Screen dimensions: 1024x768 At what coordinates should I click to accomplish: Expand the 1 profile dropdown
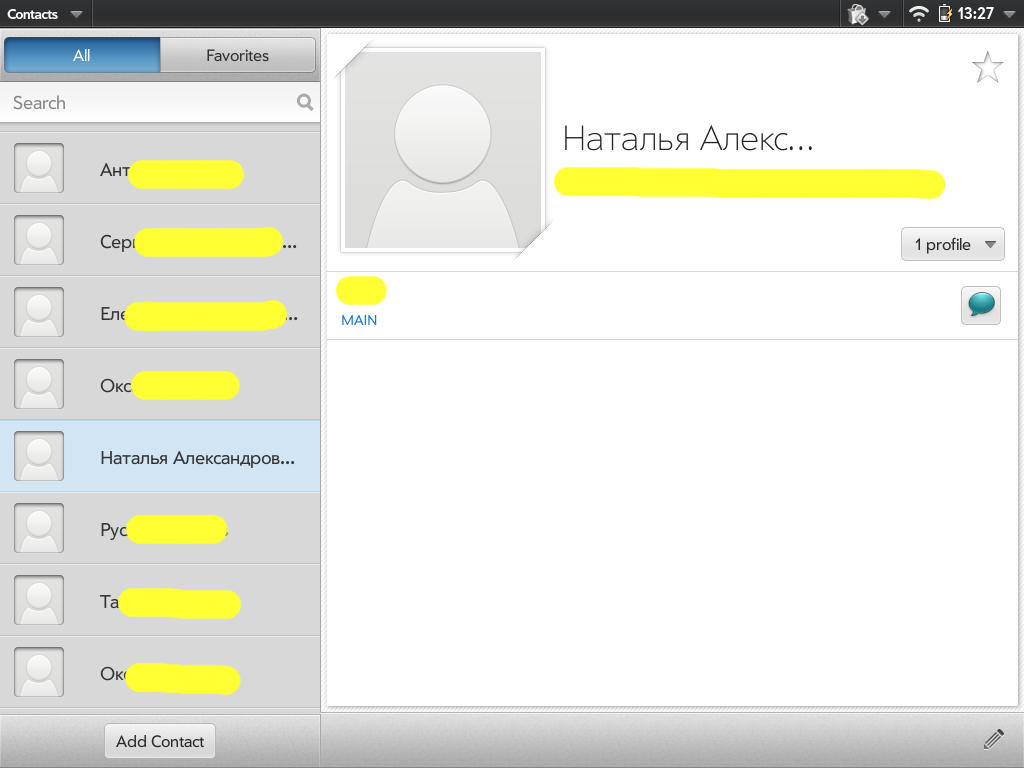click(x=952, y=244)
